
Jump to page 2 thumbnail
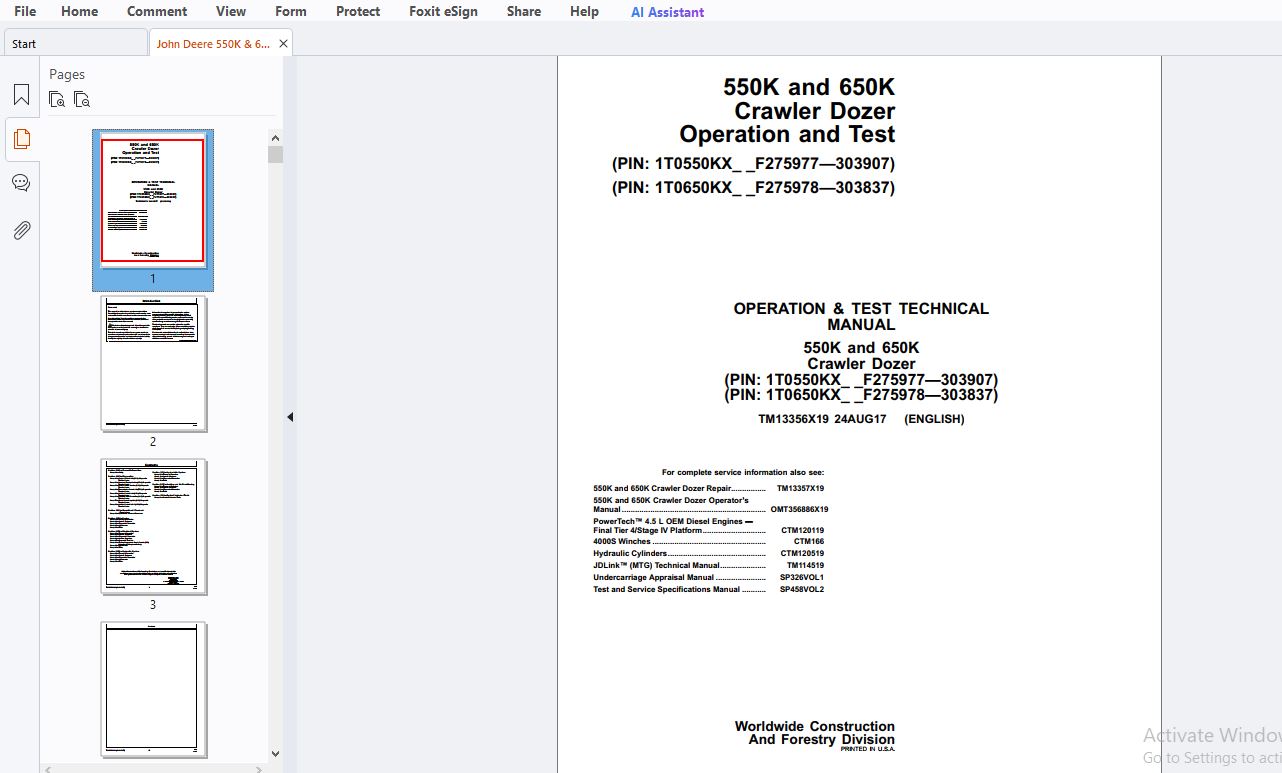153,364
